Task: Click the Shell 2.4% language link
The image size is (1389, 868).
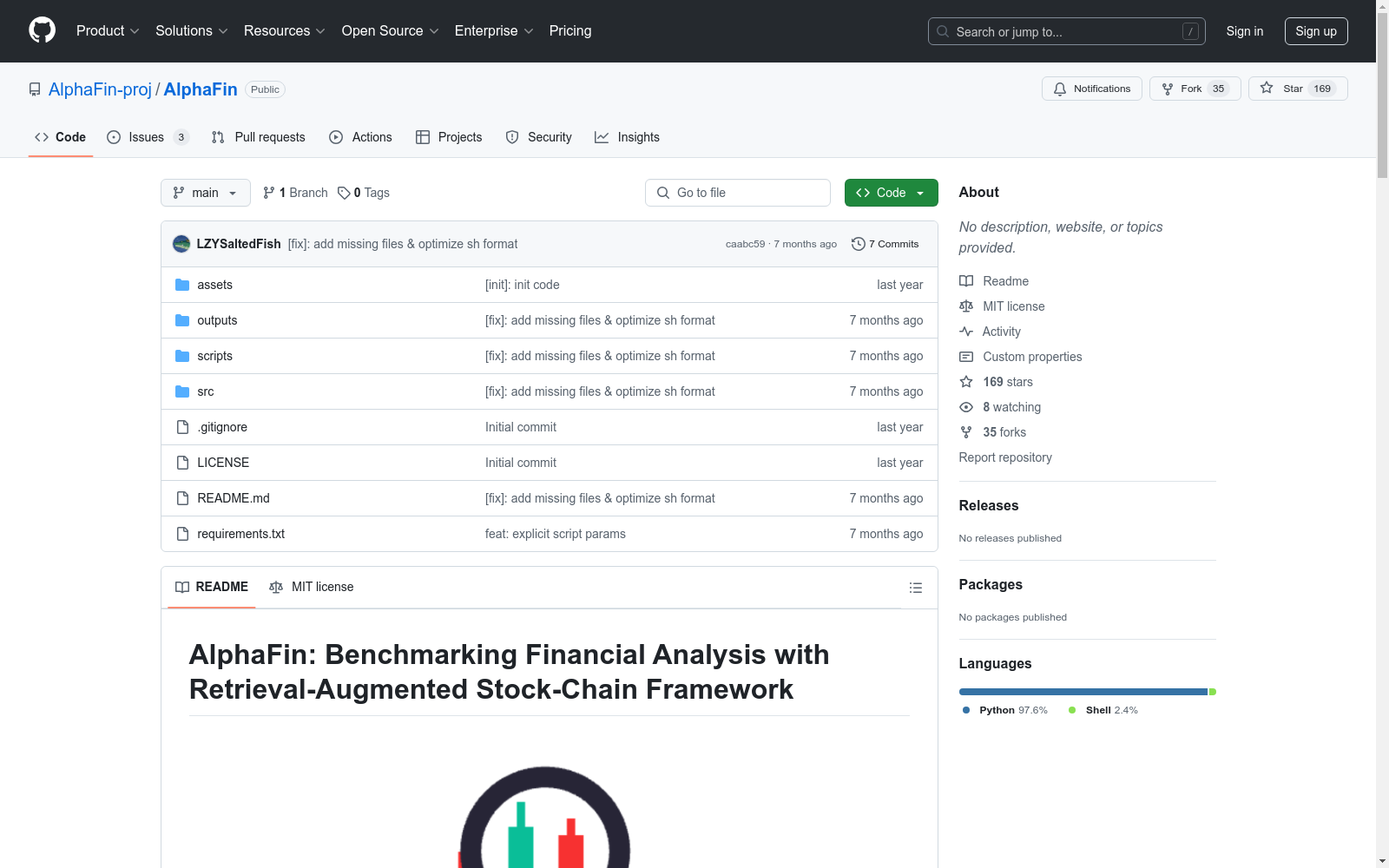Action: pos(1103,710)
